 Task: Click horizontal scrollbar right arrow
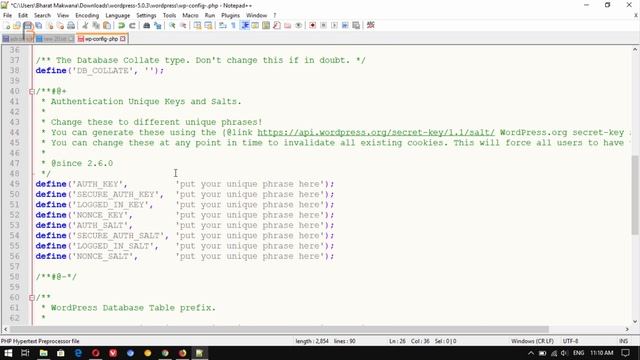[x=627, y=329]
